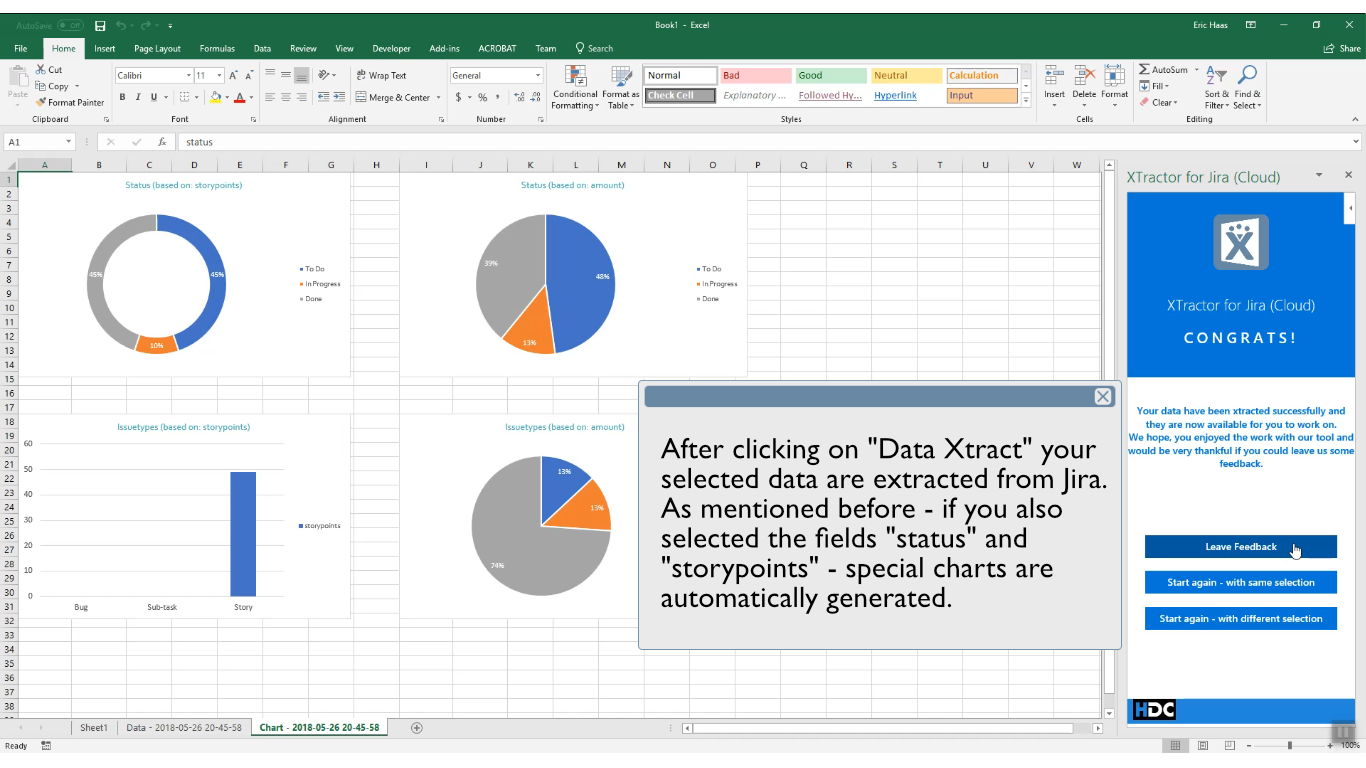Switch to the Insert ribbon tab
Screen dimensions: 1366x768
pyautogui.click(x=105, y=48)
